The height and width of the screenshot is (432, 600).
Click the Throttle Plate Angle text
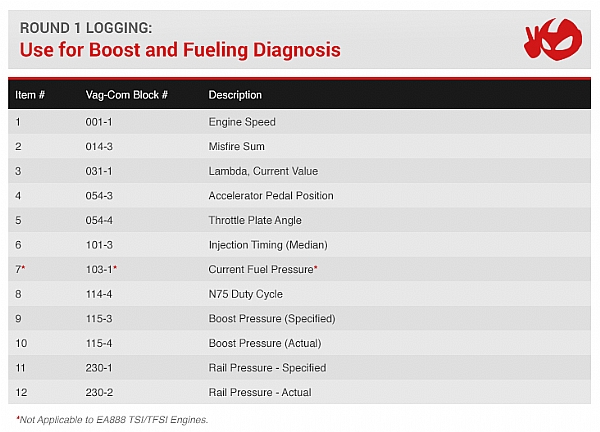pyautogui.click(x=255, y=220)
